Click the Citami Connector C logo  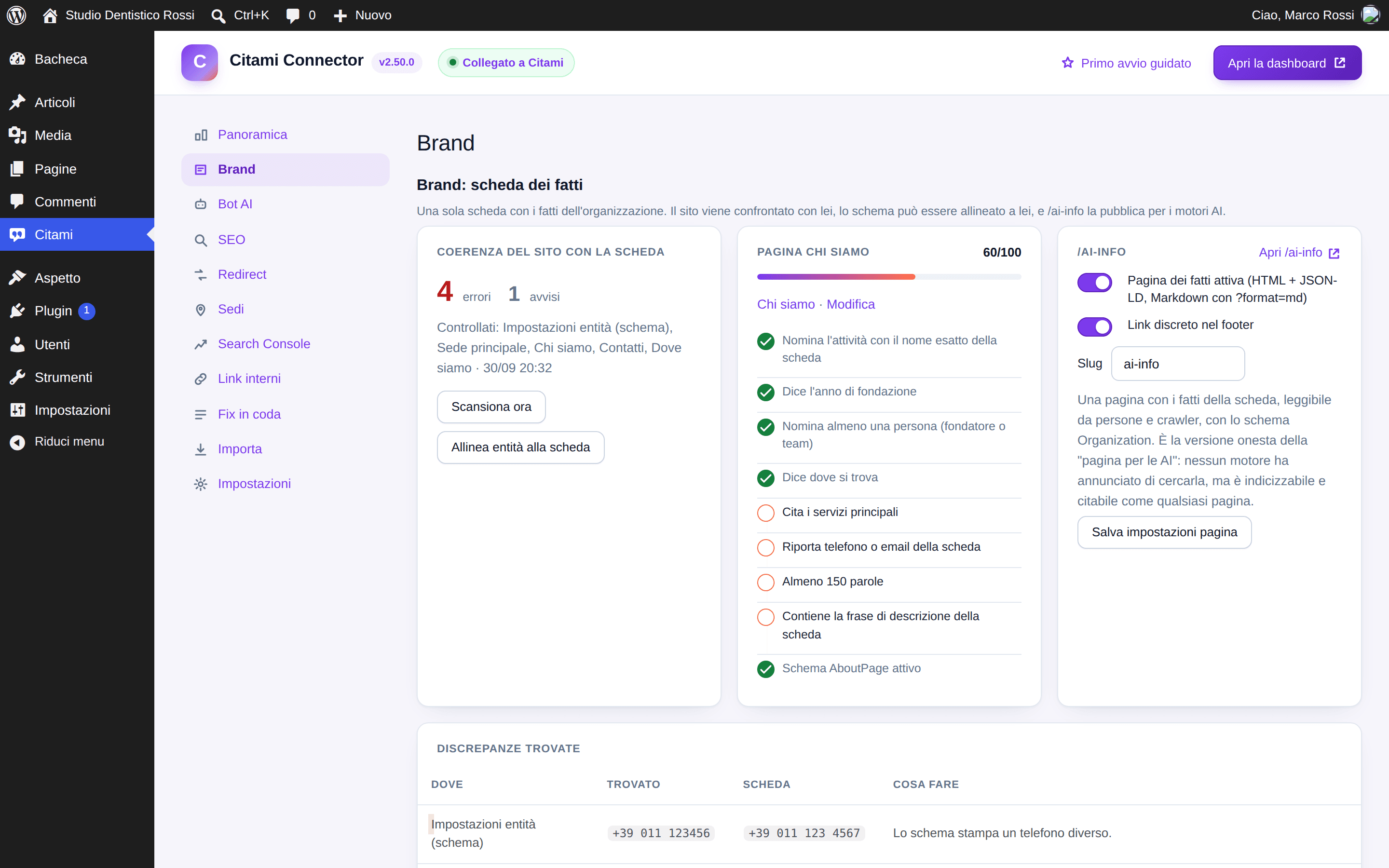coord(199,63)
